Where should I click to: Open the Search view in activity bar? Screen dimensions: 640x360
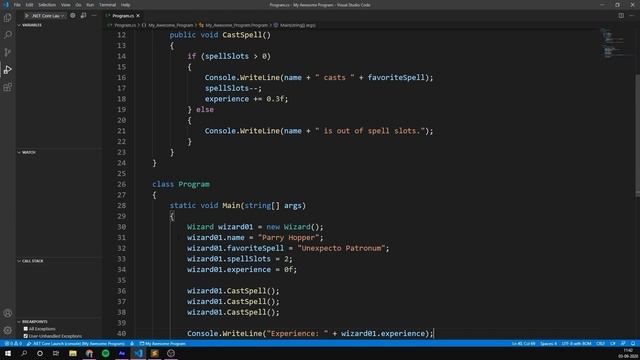click(x=8, y=35)
